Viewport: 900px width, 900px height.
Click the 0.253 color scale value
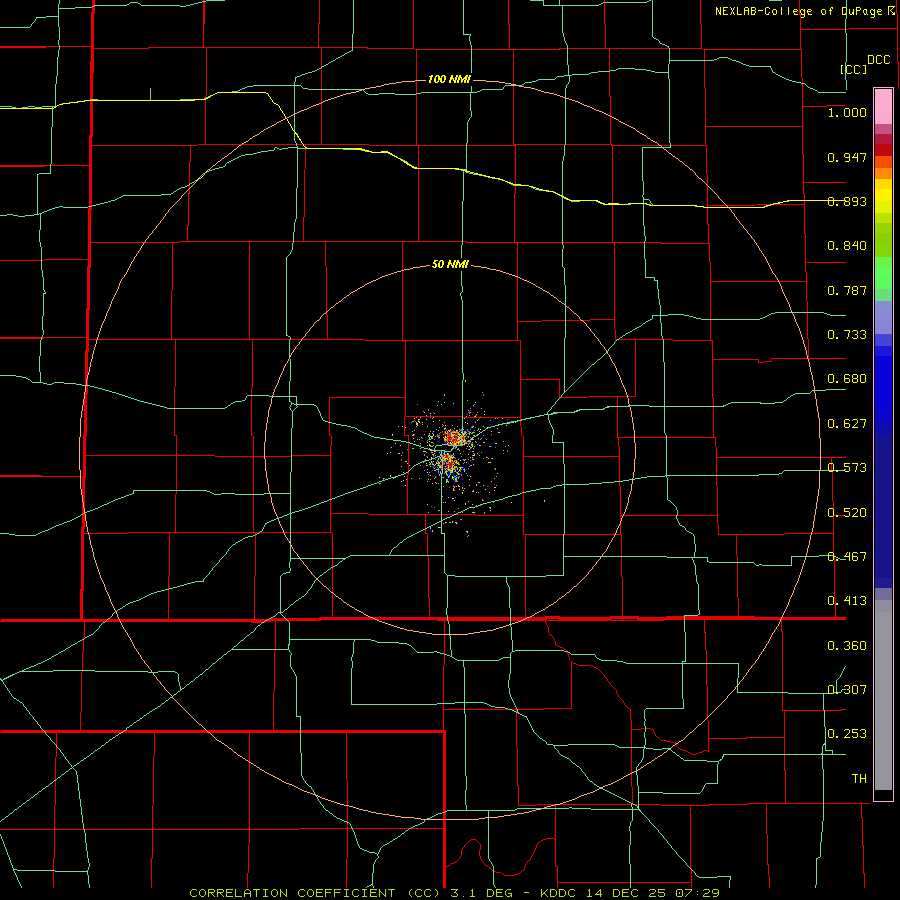point(847,734)
